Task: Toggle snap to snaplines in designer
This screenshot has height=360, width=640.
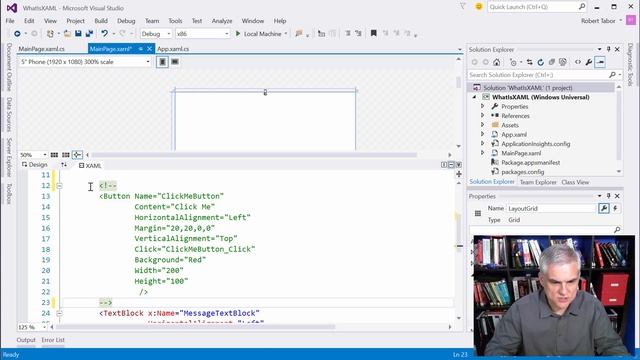Action: [77, 155]
